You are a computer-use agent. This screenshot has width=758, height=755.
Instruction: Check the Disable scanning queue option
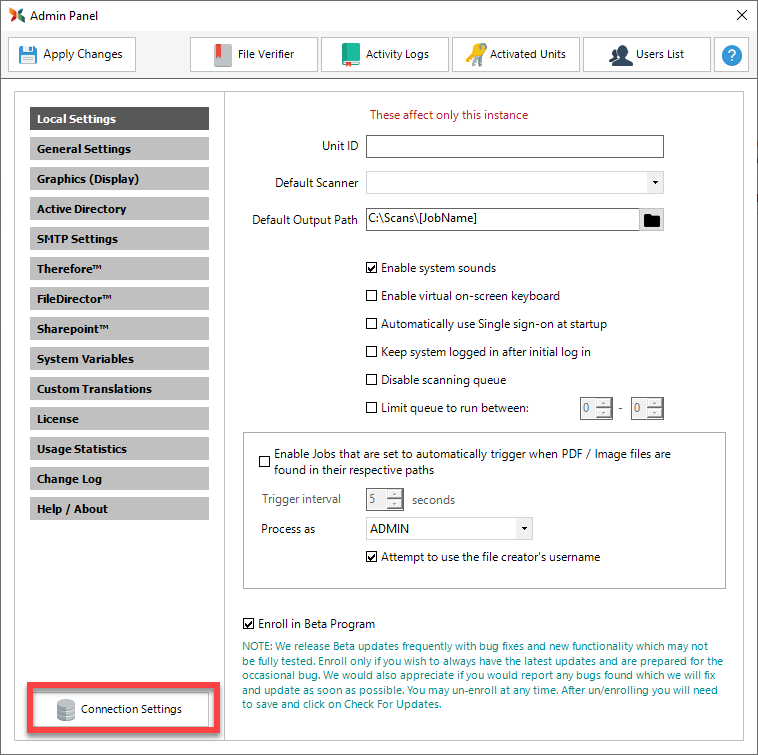[x=372, y=380]
